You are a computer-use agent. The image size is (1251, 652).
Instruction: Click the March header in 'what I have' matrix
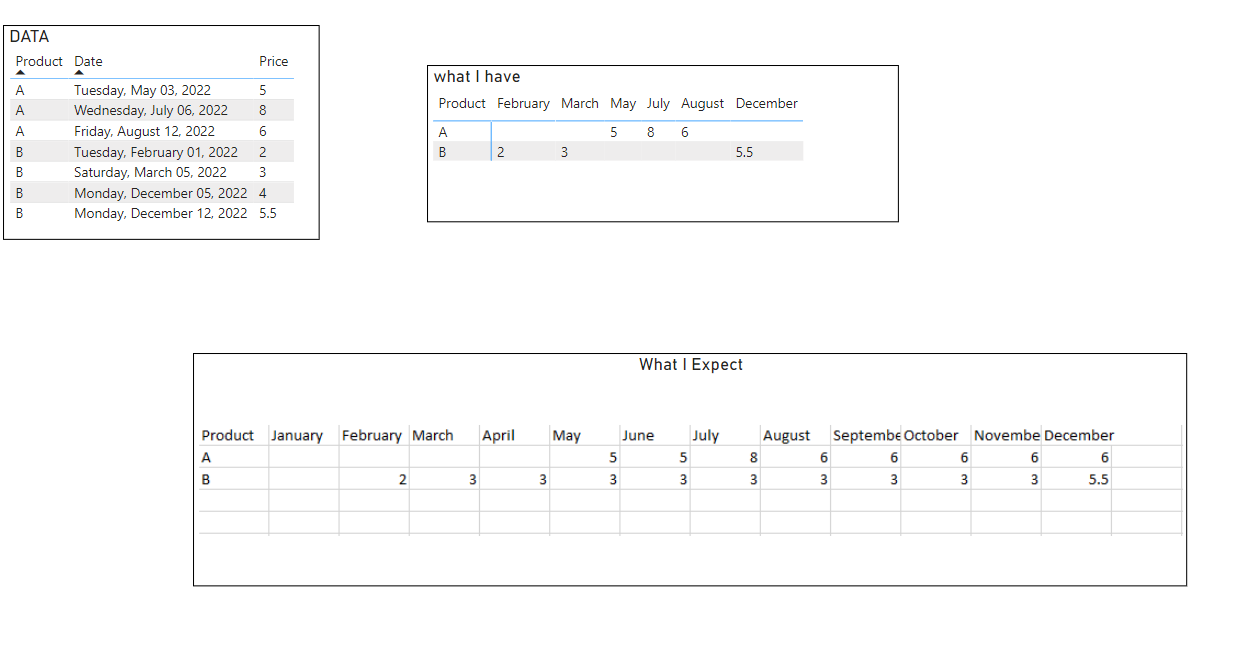pyautogui.click(x=579, y=103)
